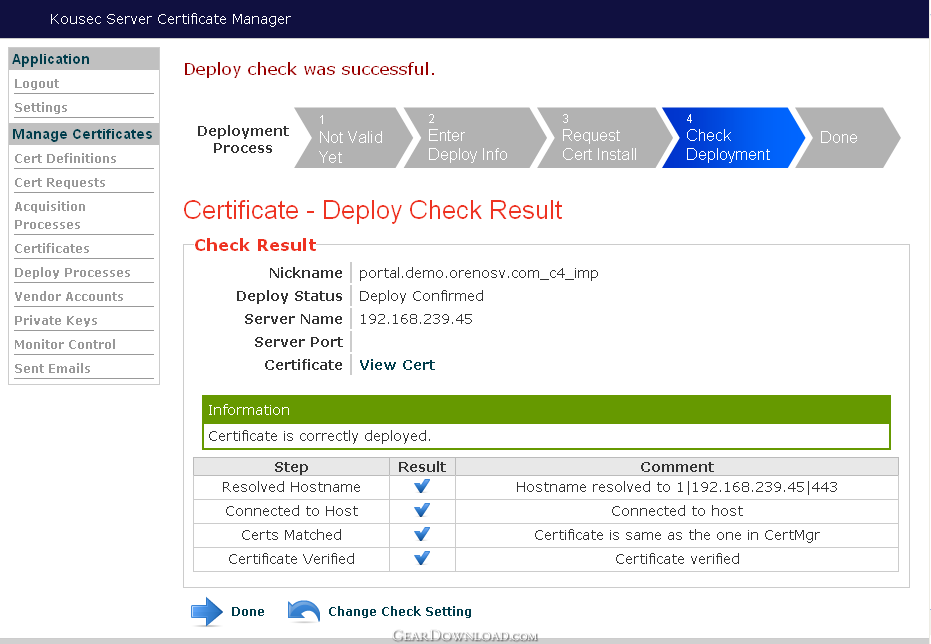Click 'Deploy check was successful.' message
The image size is (931, 644).
[x=309, y=69]
